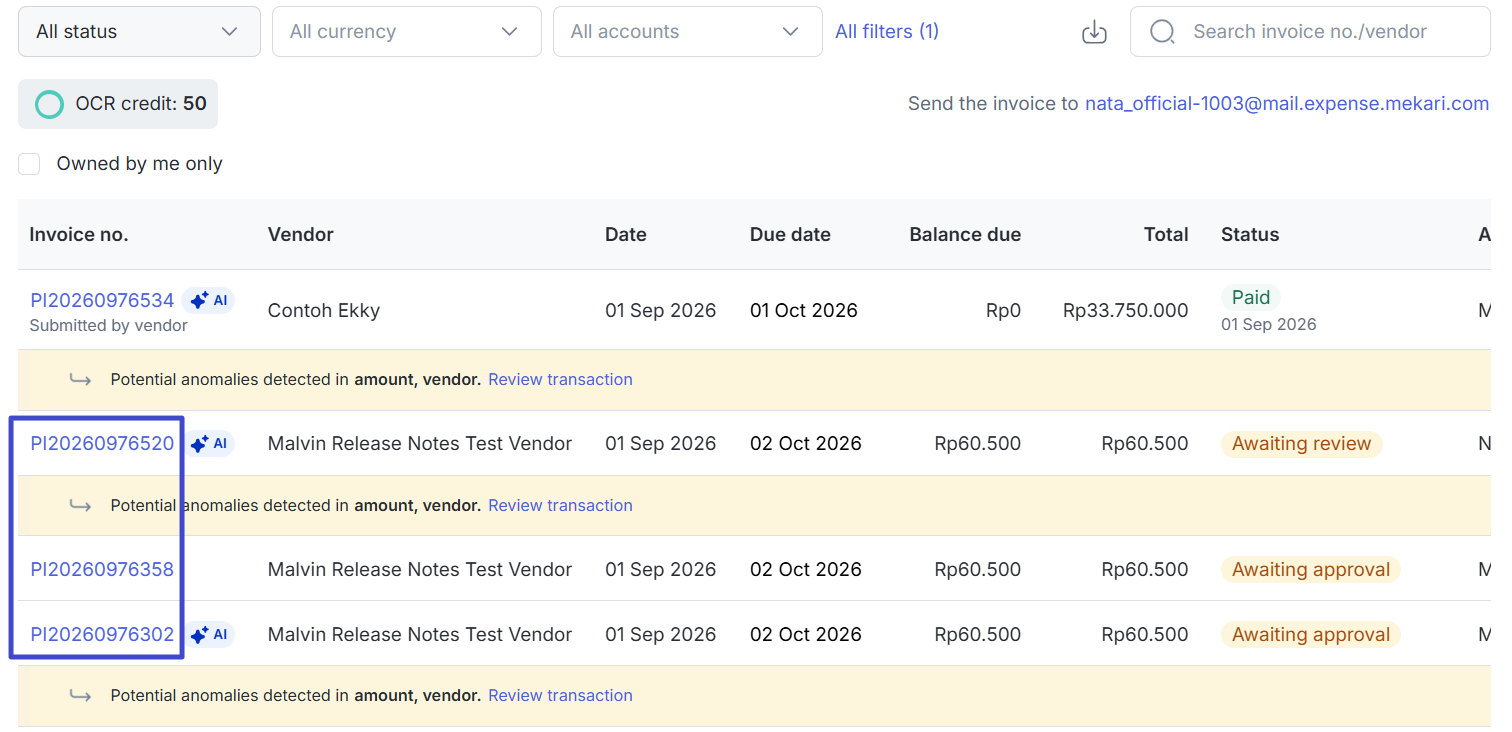Open the All accounts dropdown
The height and width of the screenshot is (732, 1512).
[688, 32]
